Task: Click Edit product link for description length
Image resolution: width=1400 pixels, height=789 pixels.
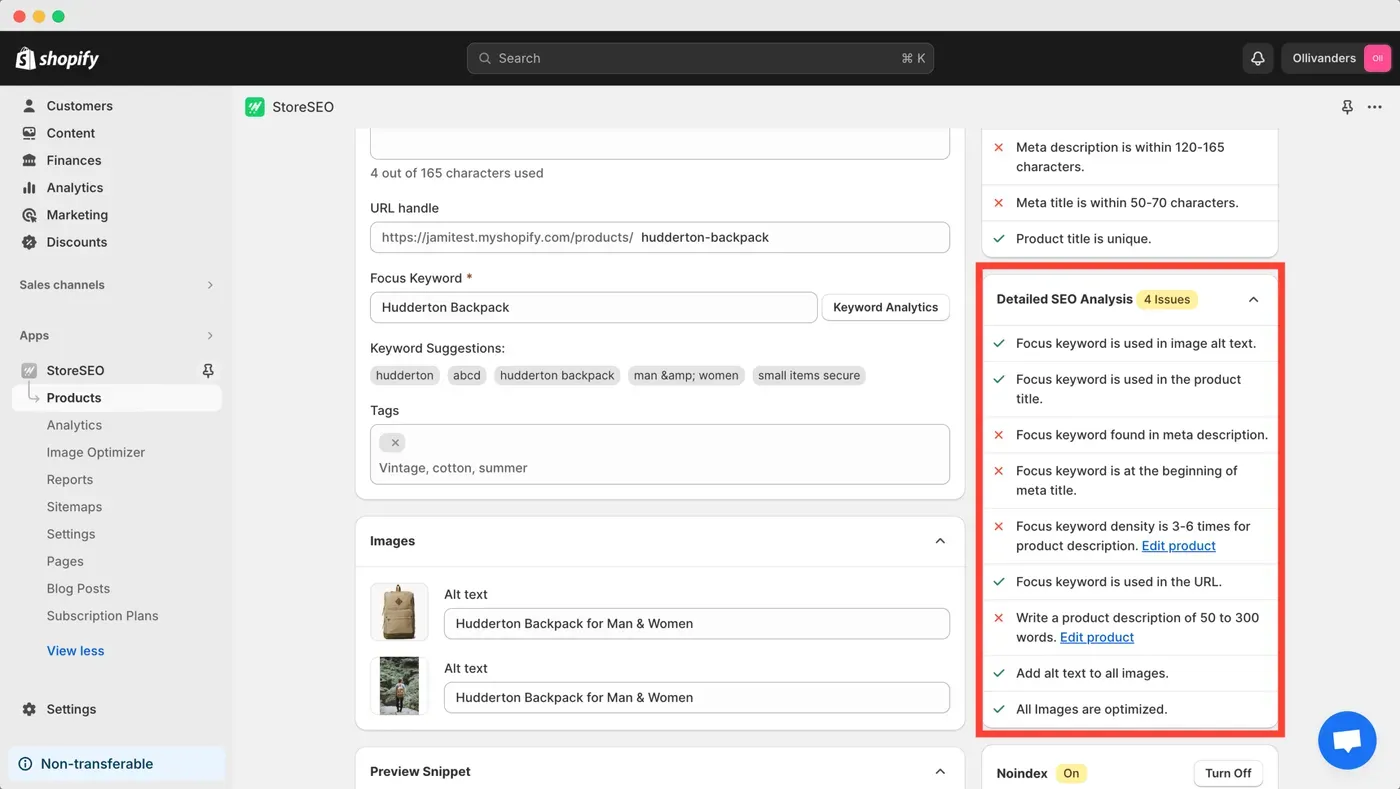Action: coord(1097,638)
